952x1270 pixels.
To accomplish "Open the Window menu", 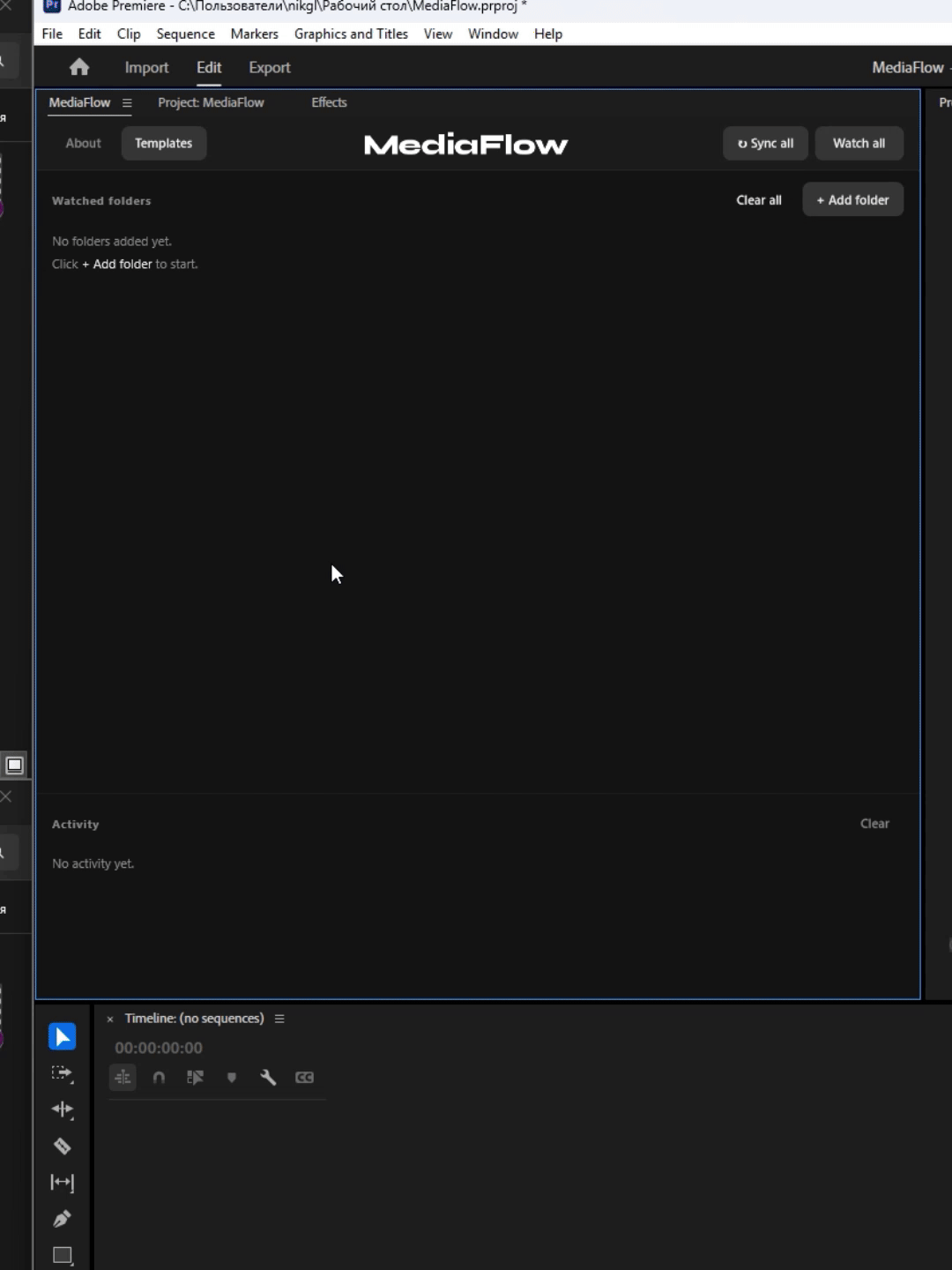I will click(493, 34).
